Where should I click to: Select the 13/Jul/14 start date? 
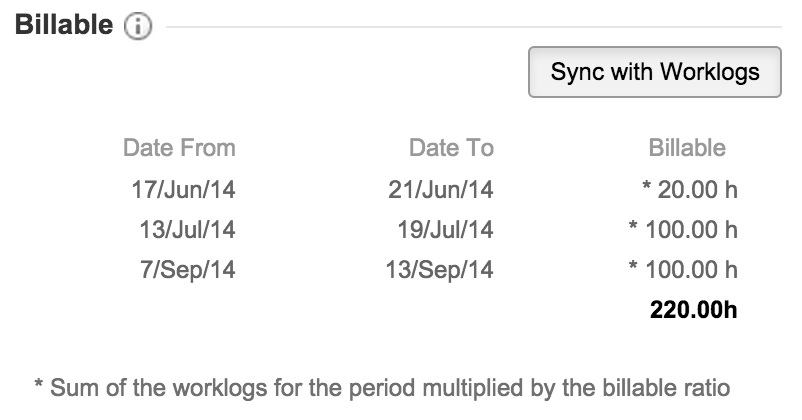click(x=187, y=230)
